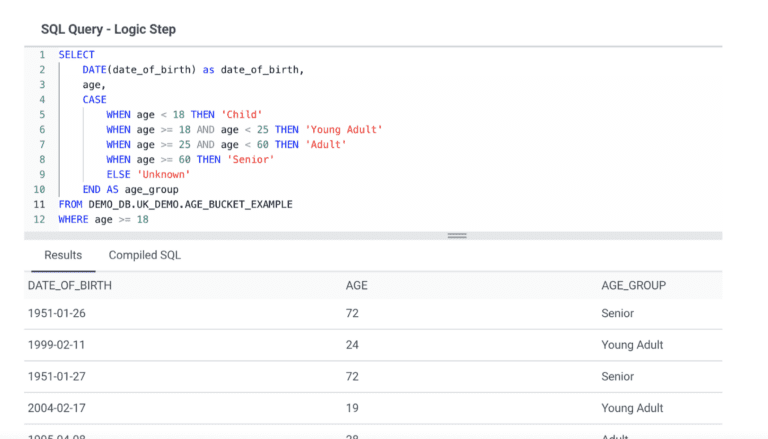This screenshot has width=768, height=439.
Task: Select the 1951-01-27 date cell
Action: [x=59, y=377]
